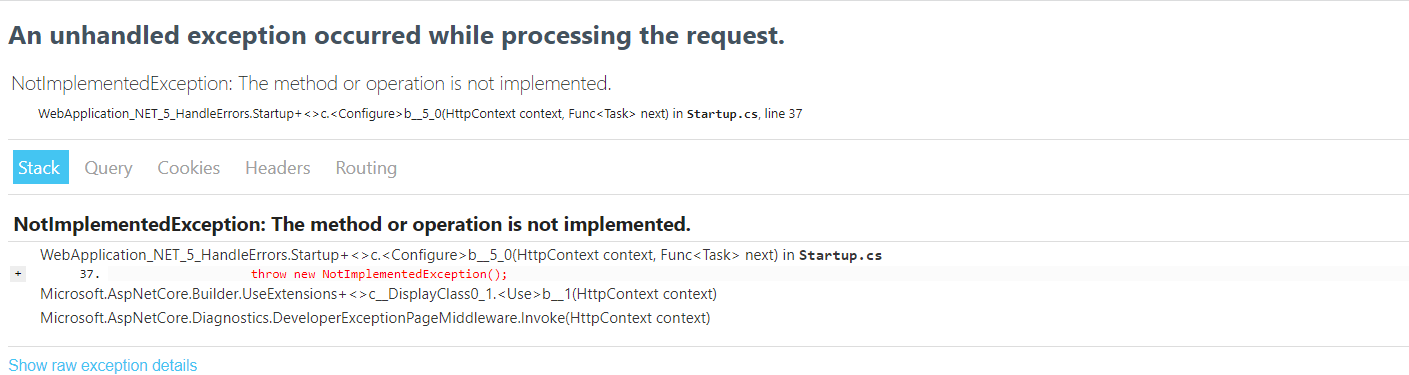
Task: Open the Query tab
Action: point(108,168)
